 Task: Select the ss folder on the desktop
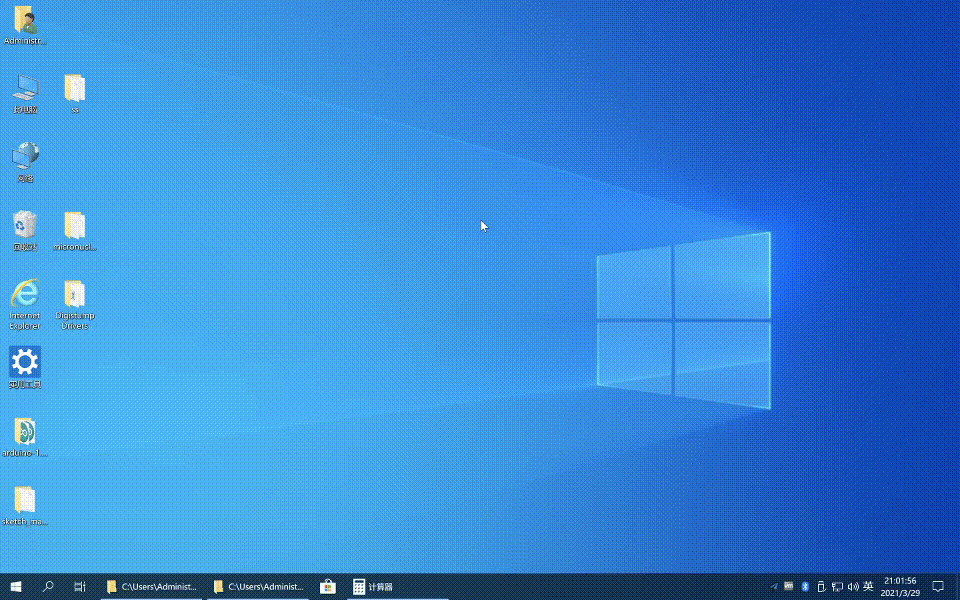point(75,94)
